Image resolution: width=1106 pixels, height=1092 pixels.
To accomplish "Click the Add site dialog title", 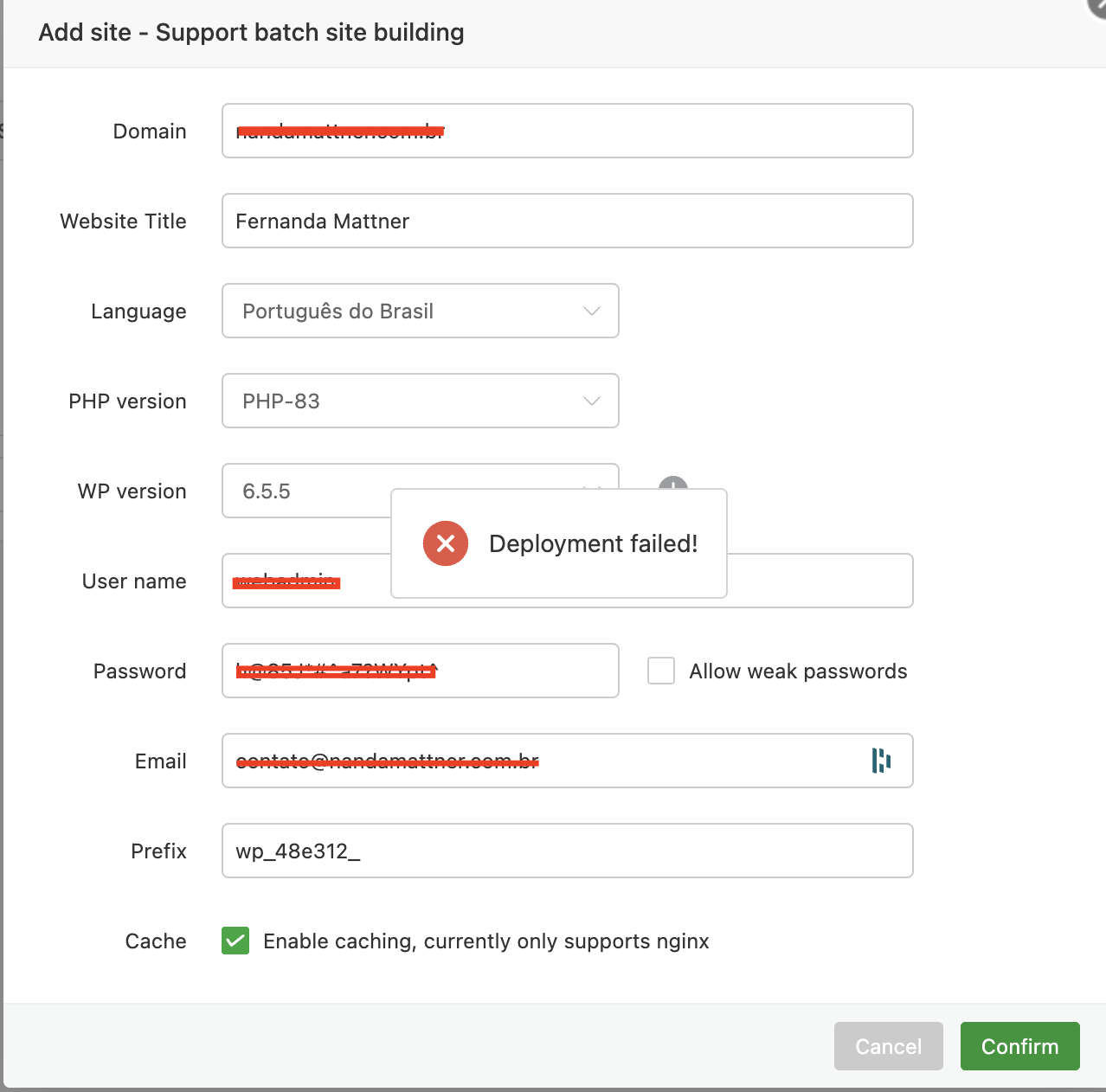I will pos(251,33).
